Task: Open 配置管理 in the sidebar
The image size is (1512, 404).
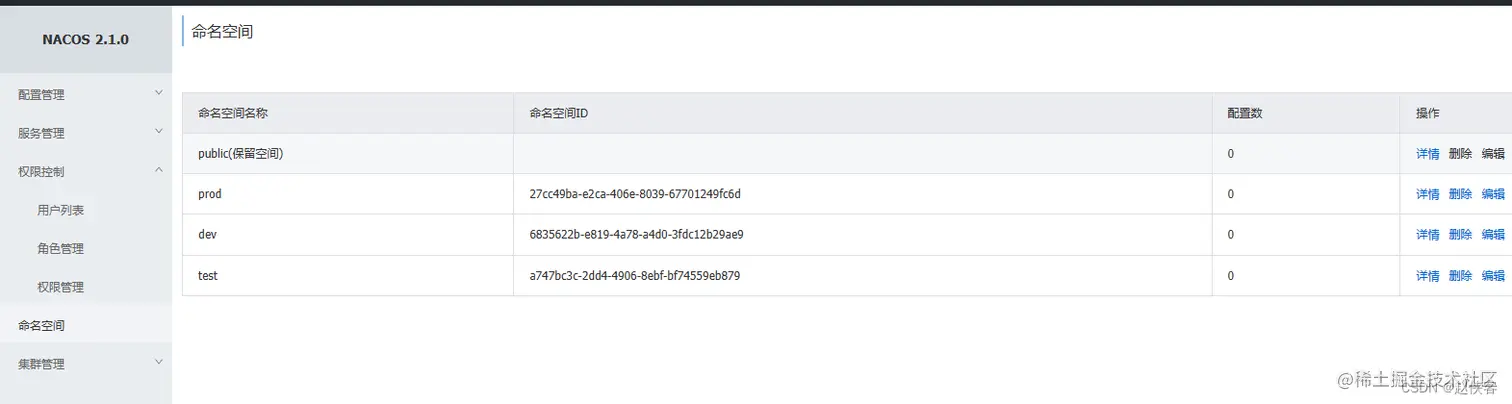Action: pos(41,95)
